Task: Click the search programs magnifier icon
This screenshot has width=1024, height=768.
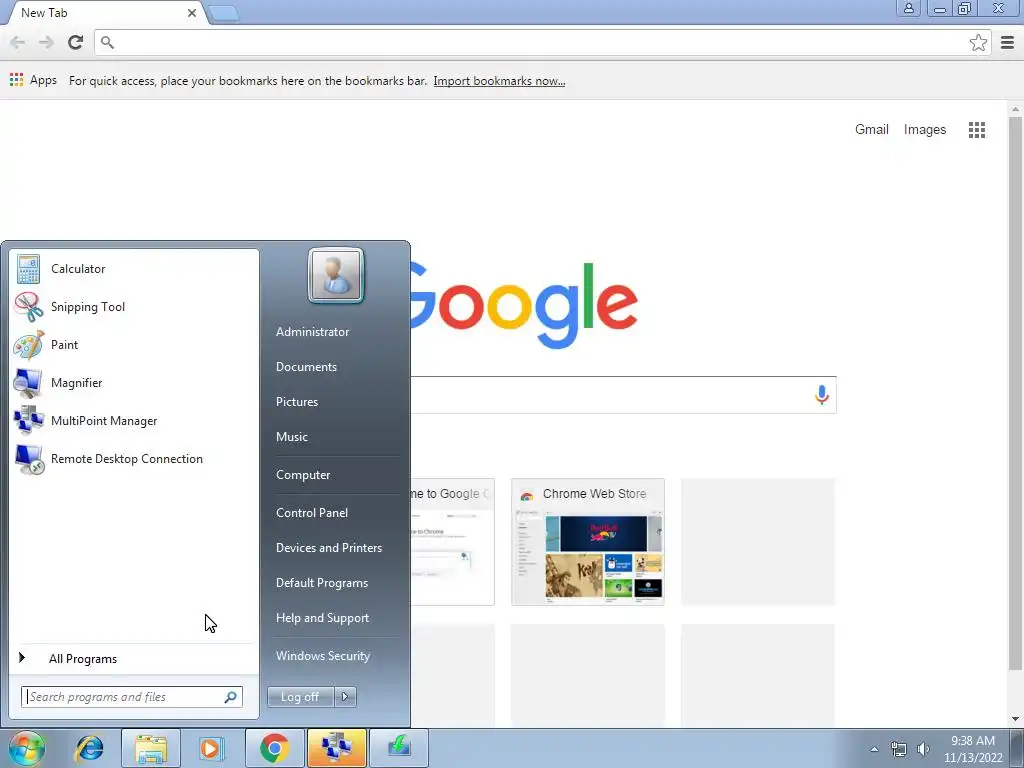Action: coord(231,697)
